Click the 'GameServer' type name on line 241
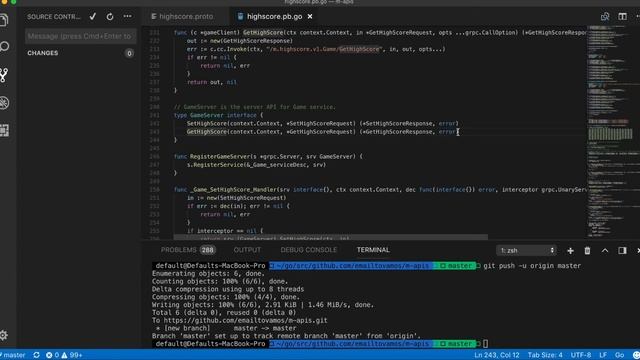The height and width of the screenshot is (360, 640). 207,115
